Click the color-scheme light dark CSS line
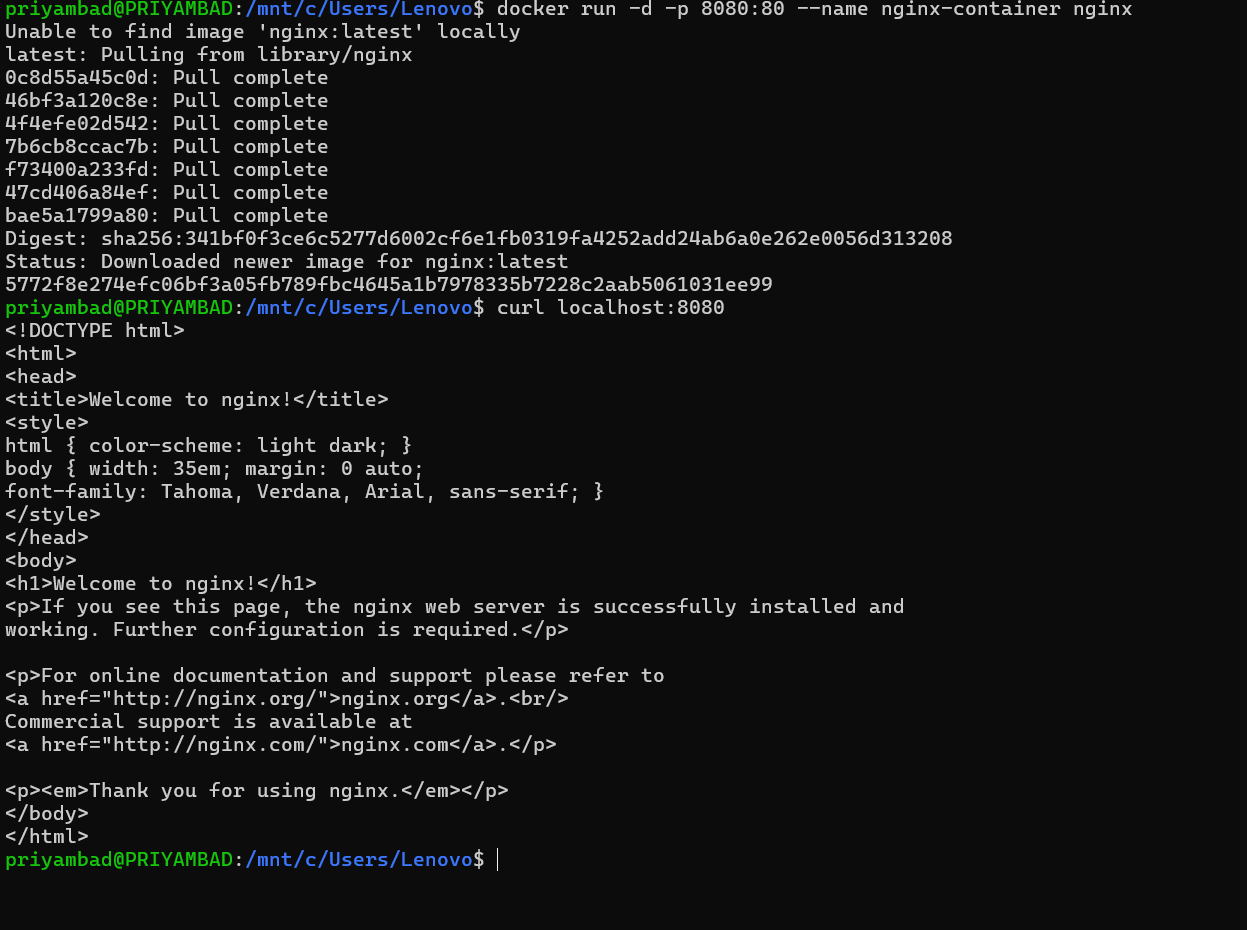The width and height of the screenshot is (1247, 930). [x=208, y=446]
